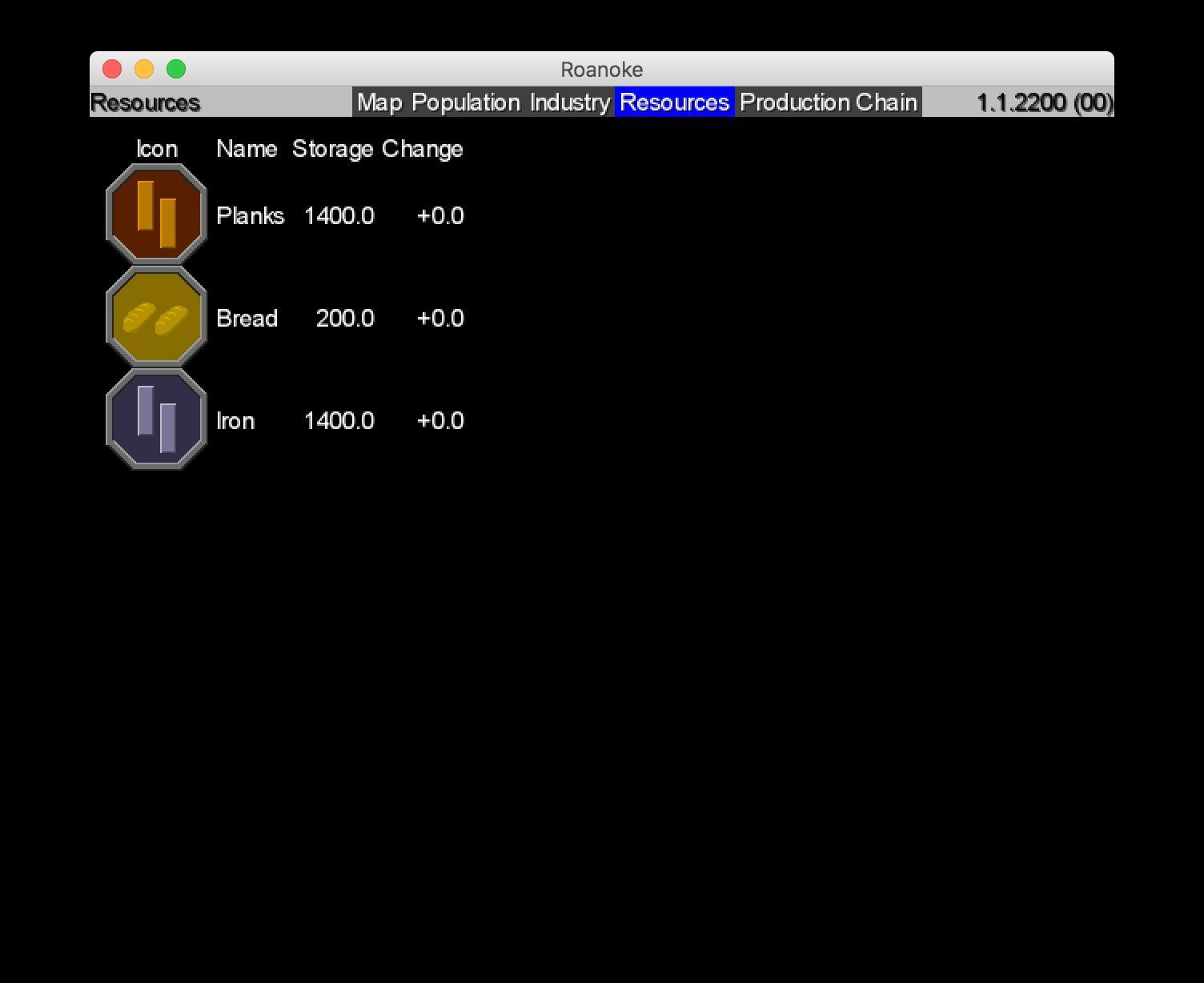The height and width of the screenshot is (983, 1204).
Task: Click the Roanoke window title
Action: coord(602,70)
